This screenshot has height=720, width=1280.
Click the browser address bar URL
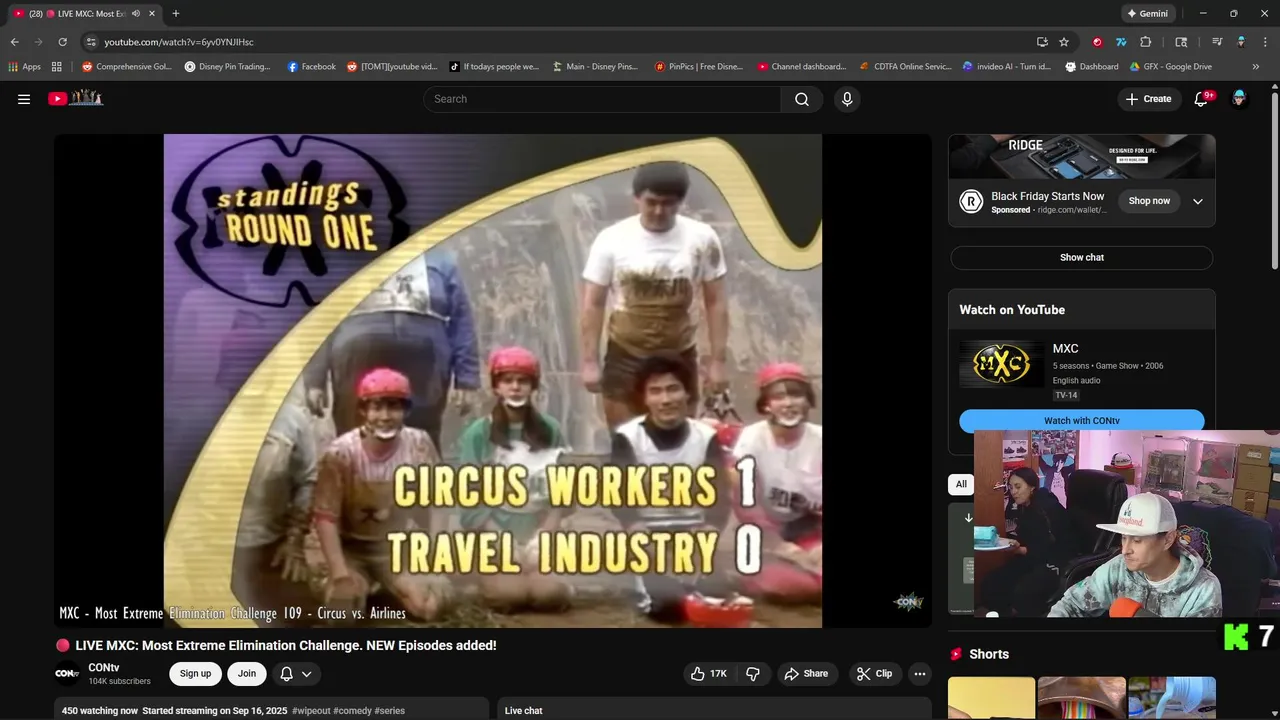[x=179, y=42]
